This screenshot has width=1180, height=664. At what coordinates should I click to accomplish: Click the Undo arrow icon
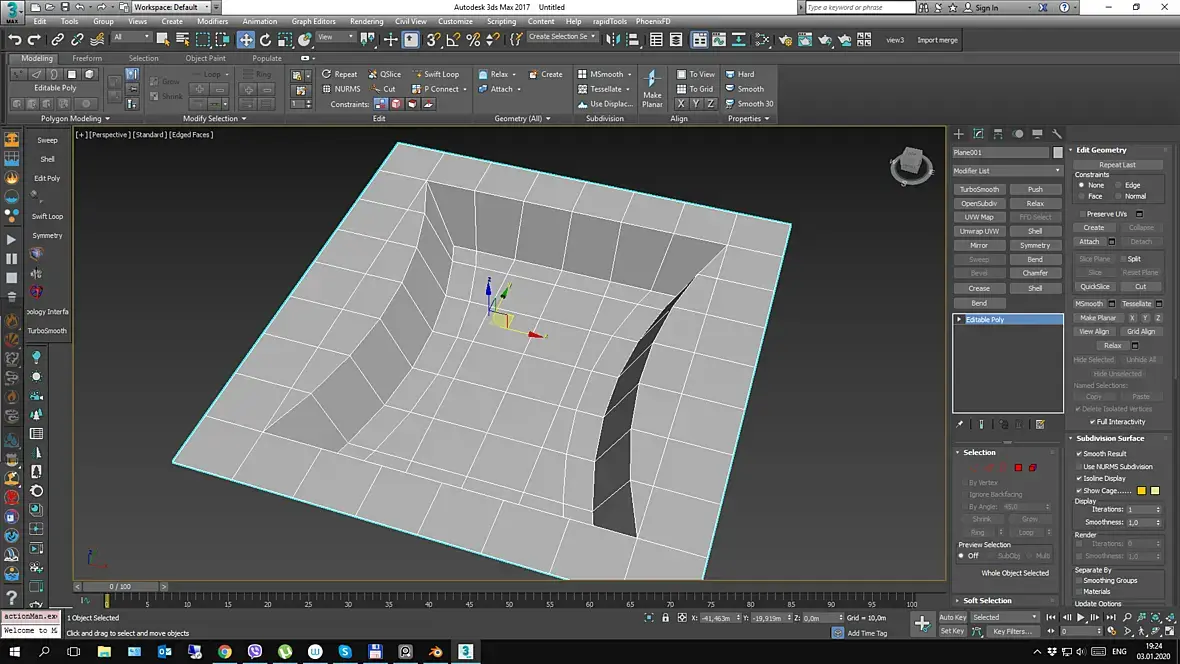14,39
